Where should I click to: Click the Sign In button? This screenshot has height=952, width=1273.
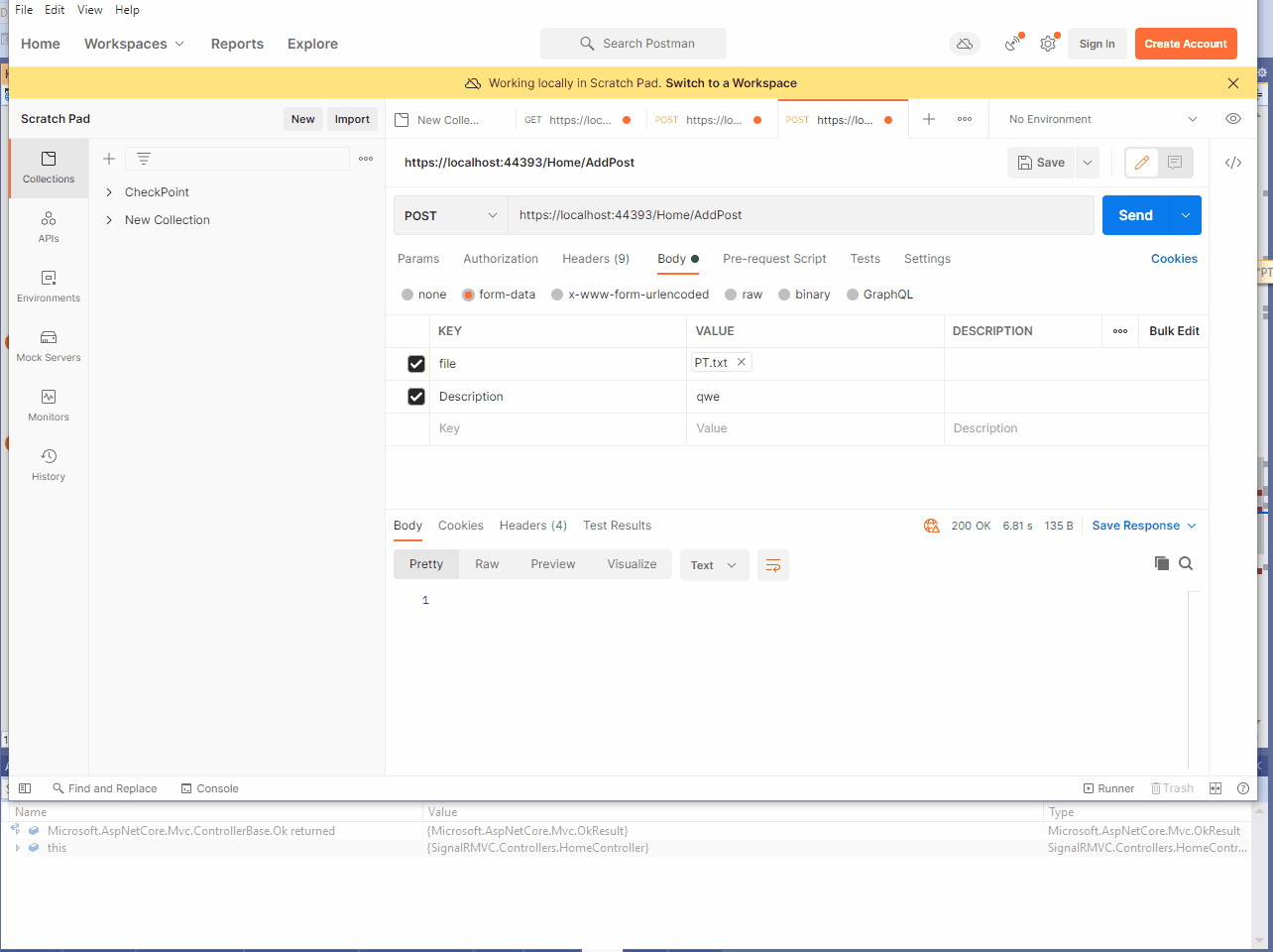(1097, 44)
